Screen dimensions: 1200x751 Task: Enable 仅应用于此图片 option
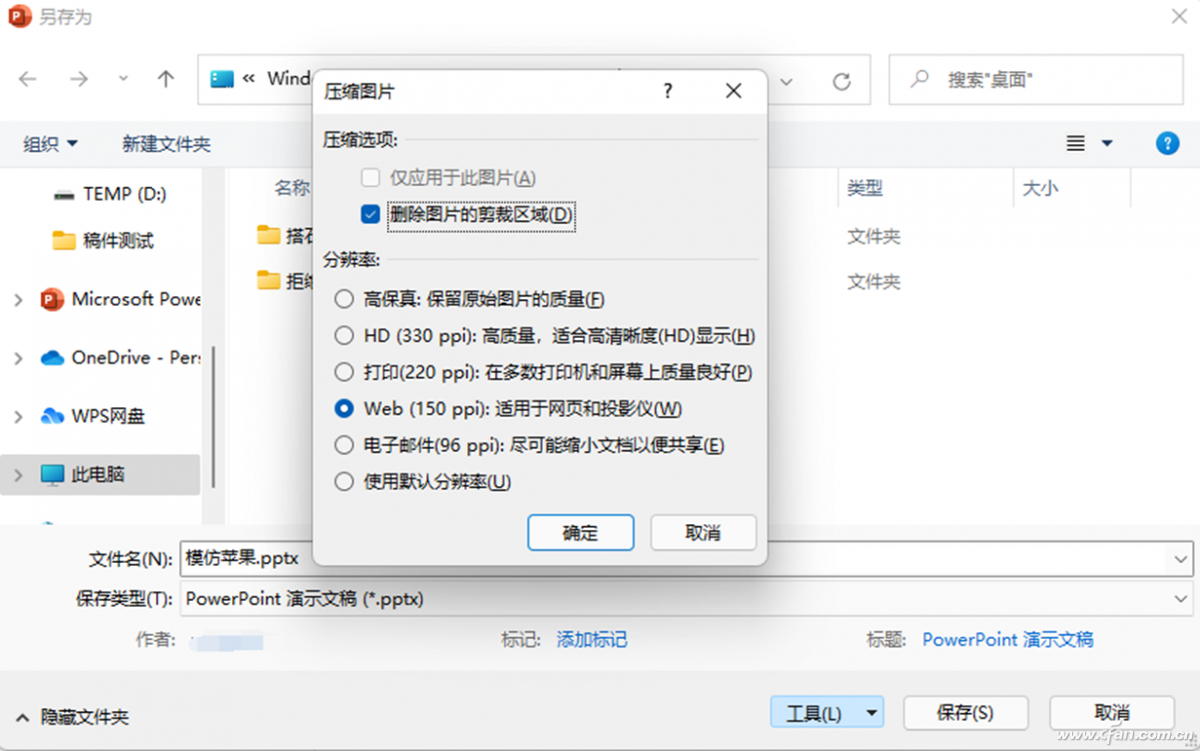click(x=370, y=178)
